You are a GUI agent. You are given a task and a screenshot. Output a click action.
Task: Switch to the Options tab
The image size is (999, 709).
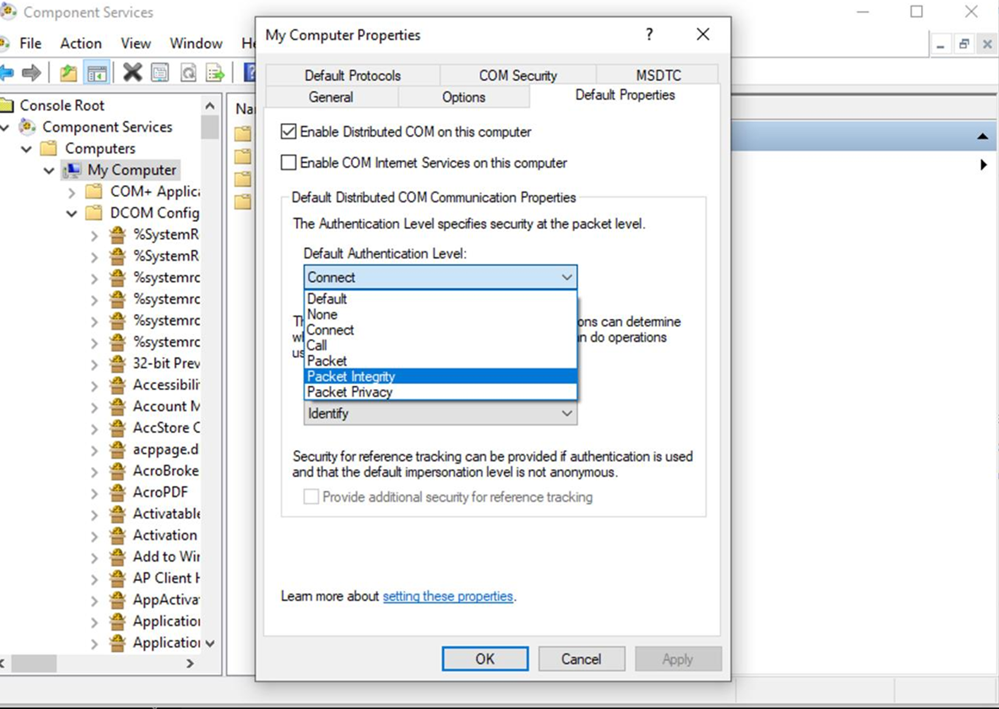[x=463, y=97]
